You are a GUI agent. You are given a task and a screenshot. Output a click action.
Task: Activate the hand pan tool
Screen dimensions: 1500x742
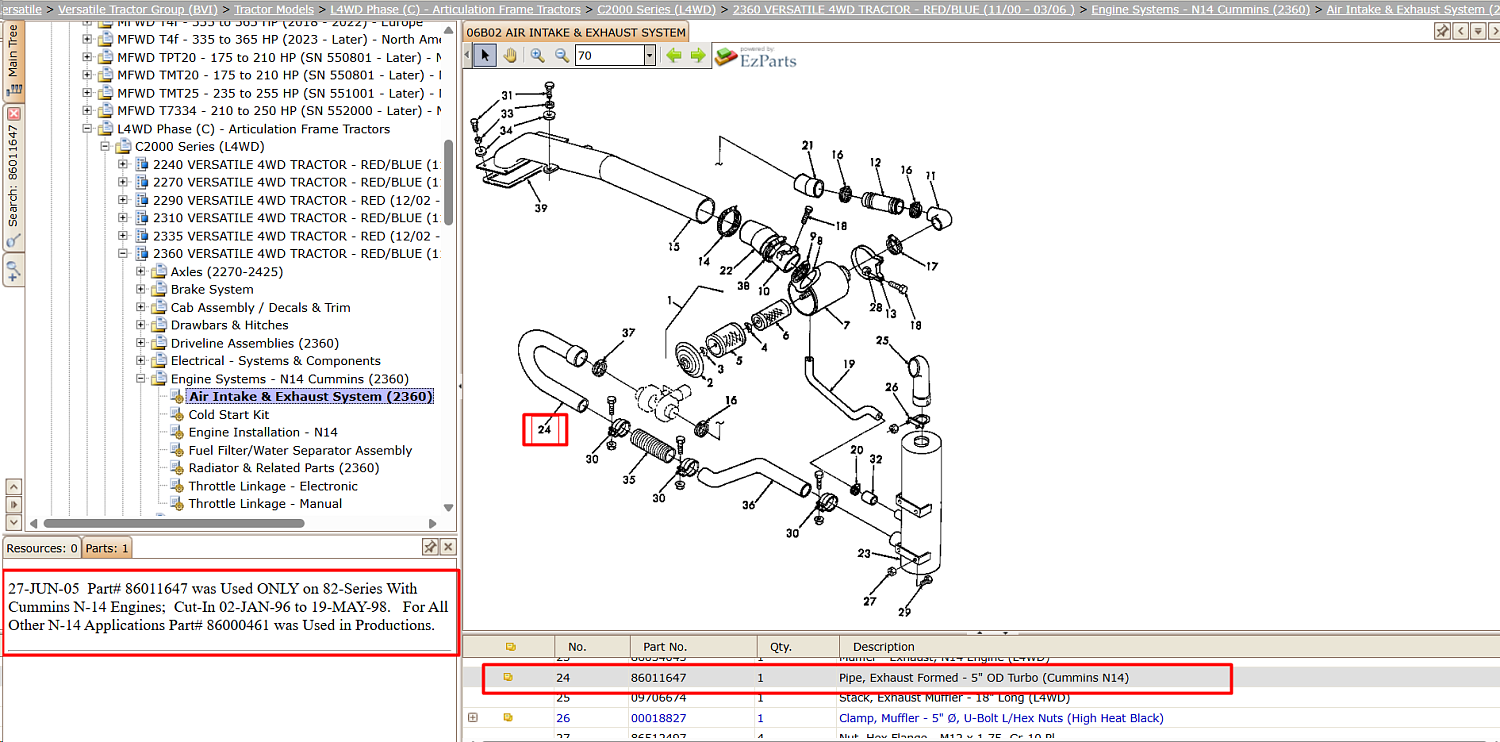point(510,56)
